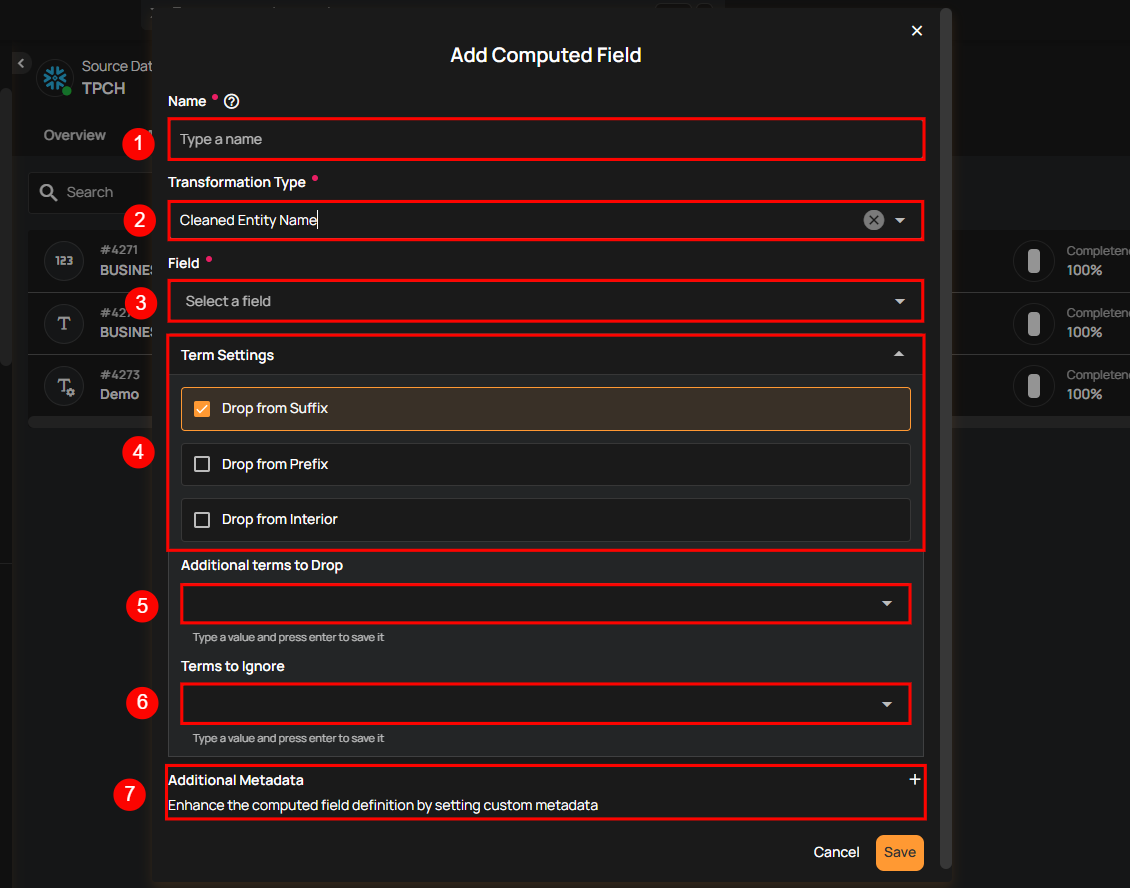The height and width of the screenshot is (888, 1130).
Task: Clear the Cleaned Entity Name selection
Action: click(x=874, y=220)
